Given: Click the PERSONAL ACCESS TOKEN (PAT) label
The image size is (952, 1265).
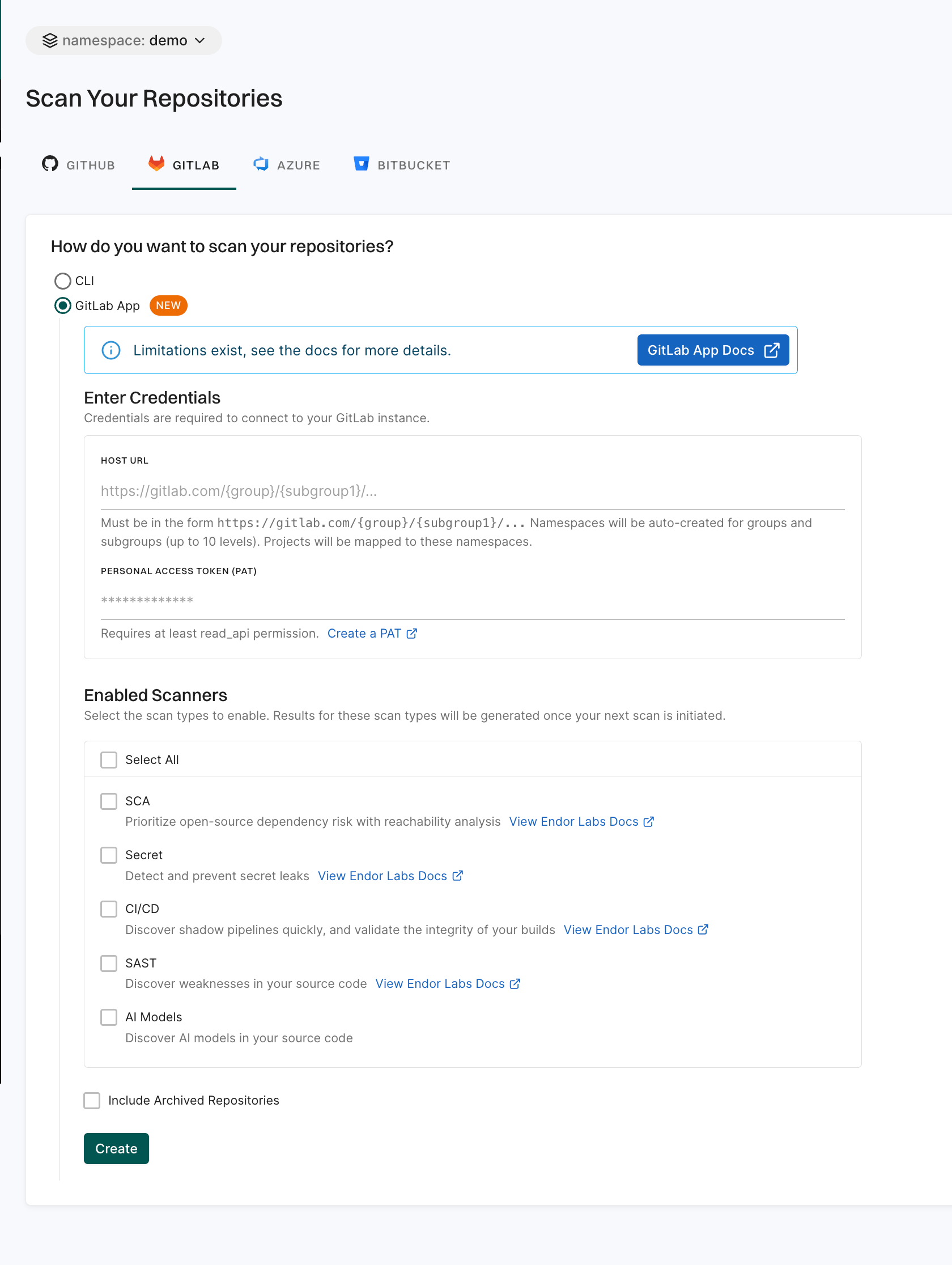Looking at the screenshot, I should point(179,571).
